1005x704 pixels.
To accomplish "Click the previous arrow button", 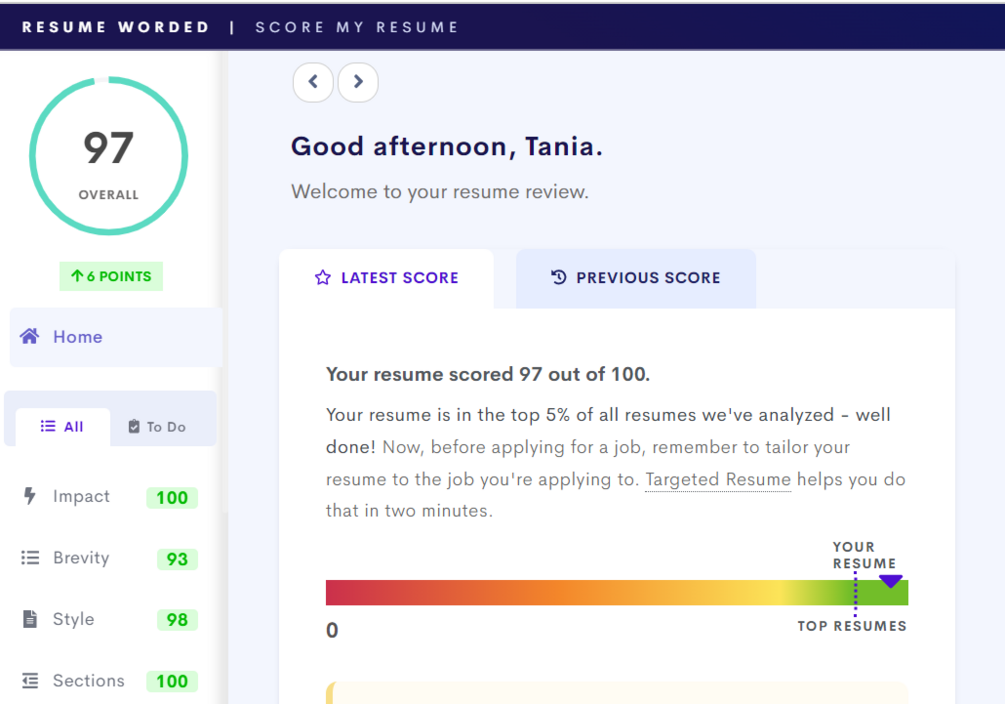I will [x=313, y=82].
